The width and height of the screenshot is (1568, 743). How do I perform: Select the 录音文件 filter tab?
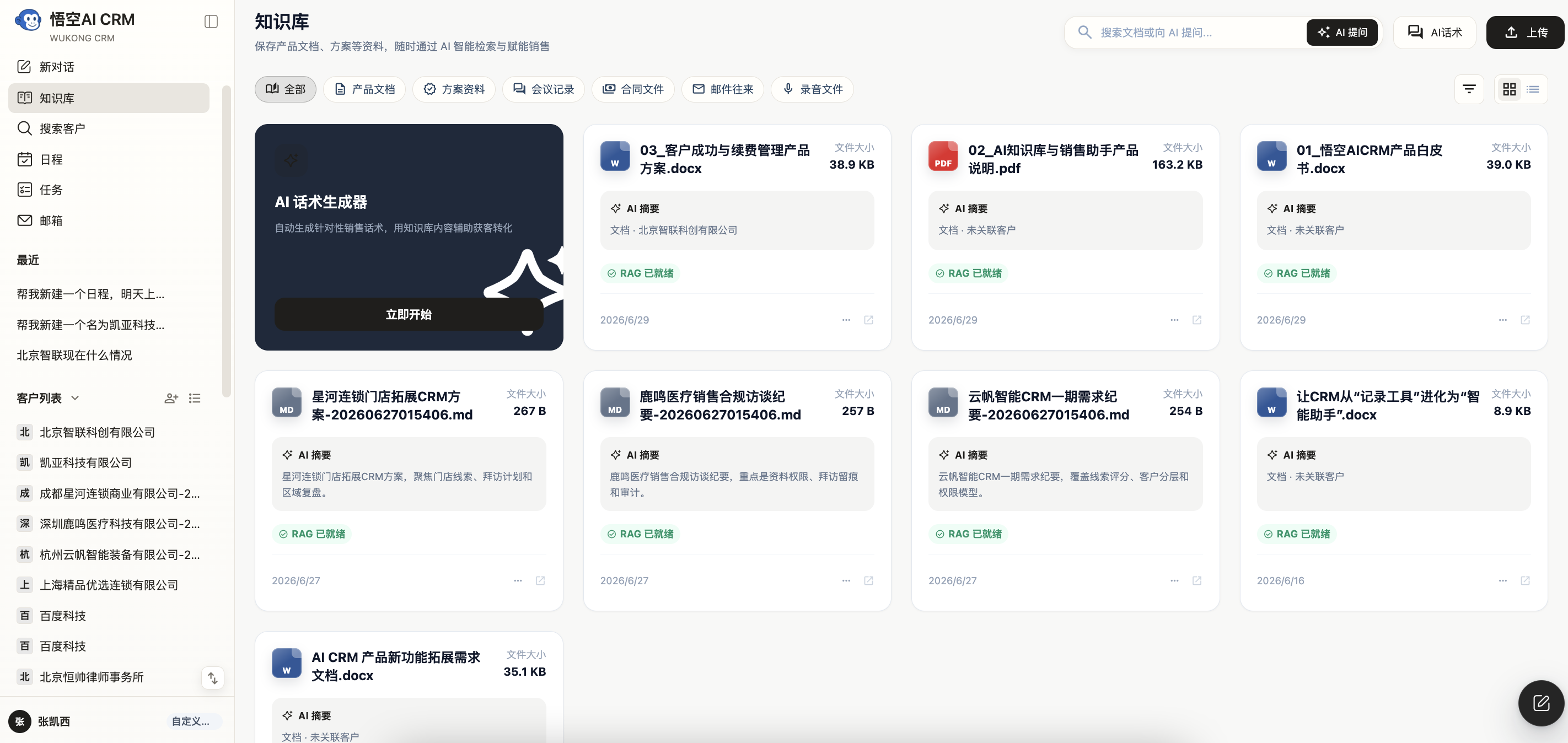(x=812, y=89)
